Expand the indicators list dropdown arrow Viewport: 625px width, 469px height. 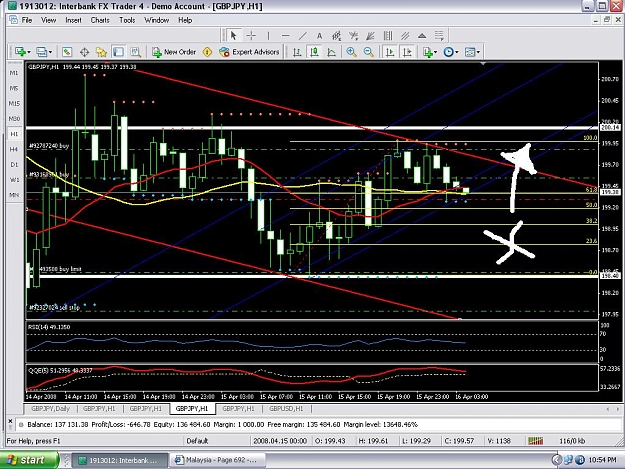point(435,52)
